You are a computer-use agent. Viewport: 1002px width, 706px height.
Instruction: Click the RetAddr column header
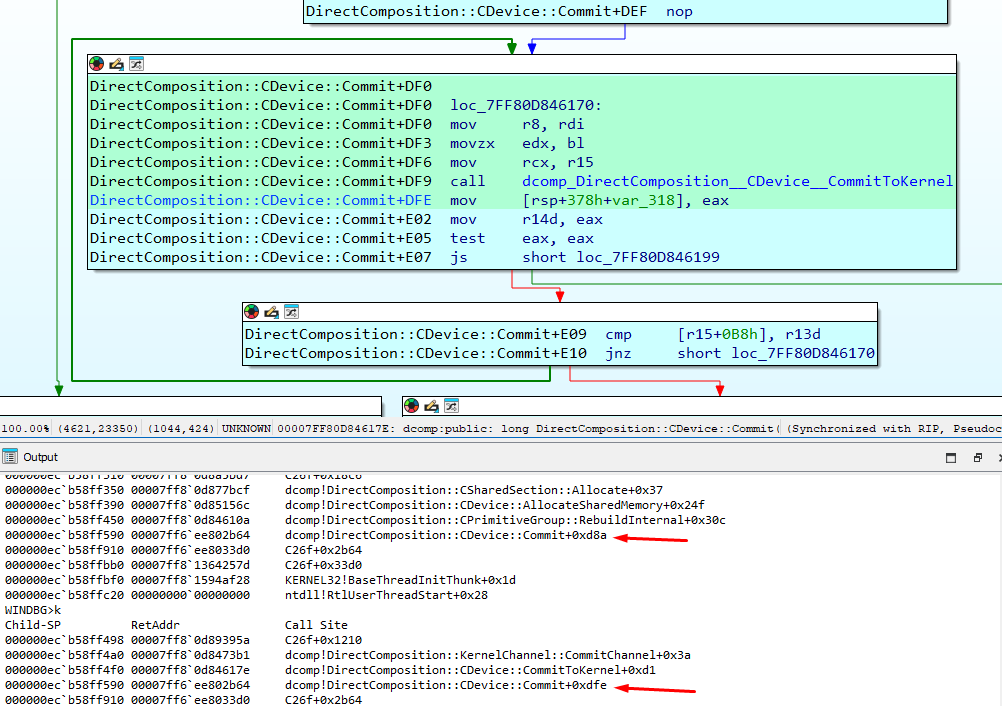pyautogui.click(x=155, y=625)
